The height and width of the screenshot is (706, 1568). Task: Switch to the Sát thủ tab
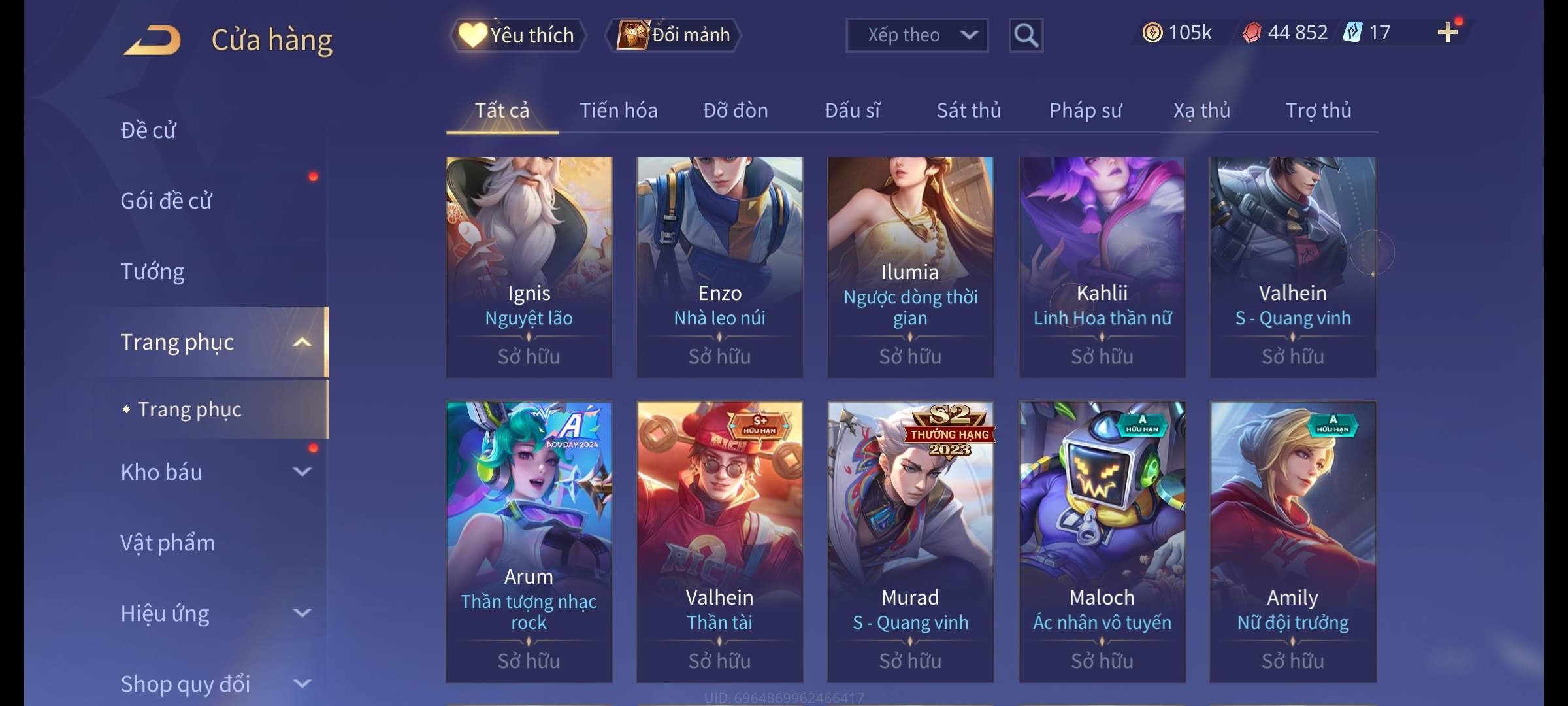pyautogui.click(x=968, y=110)
